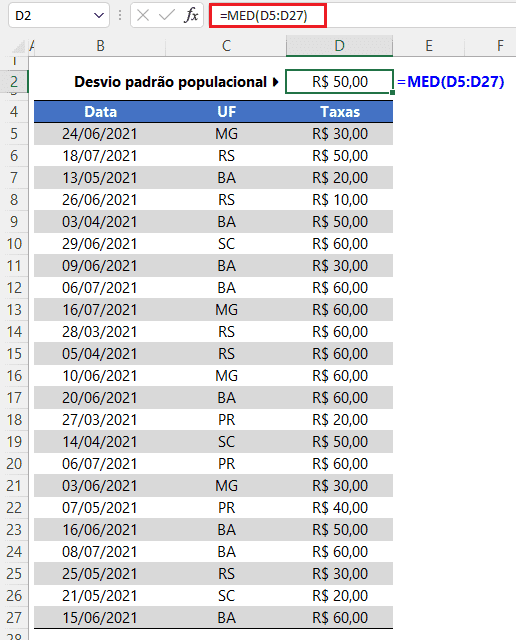Expand the Name Box dropdown arrow
The width and height of the screenshot is (516, 640).
click(x=98, y=16)
